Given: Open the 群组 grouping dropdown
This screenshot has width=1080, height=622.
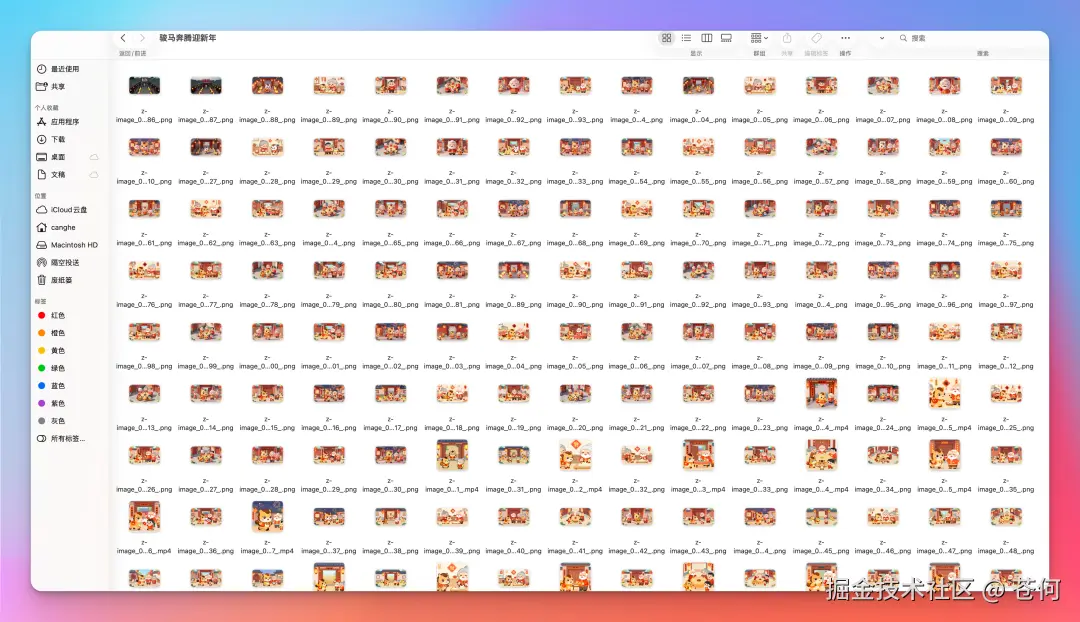Looking at the screenshot, I should pyautogui.click(x=759, y=38).
